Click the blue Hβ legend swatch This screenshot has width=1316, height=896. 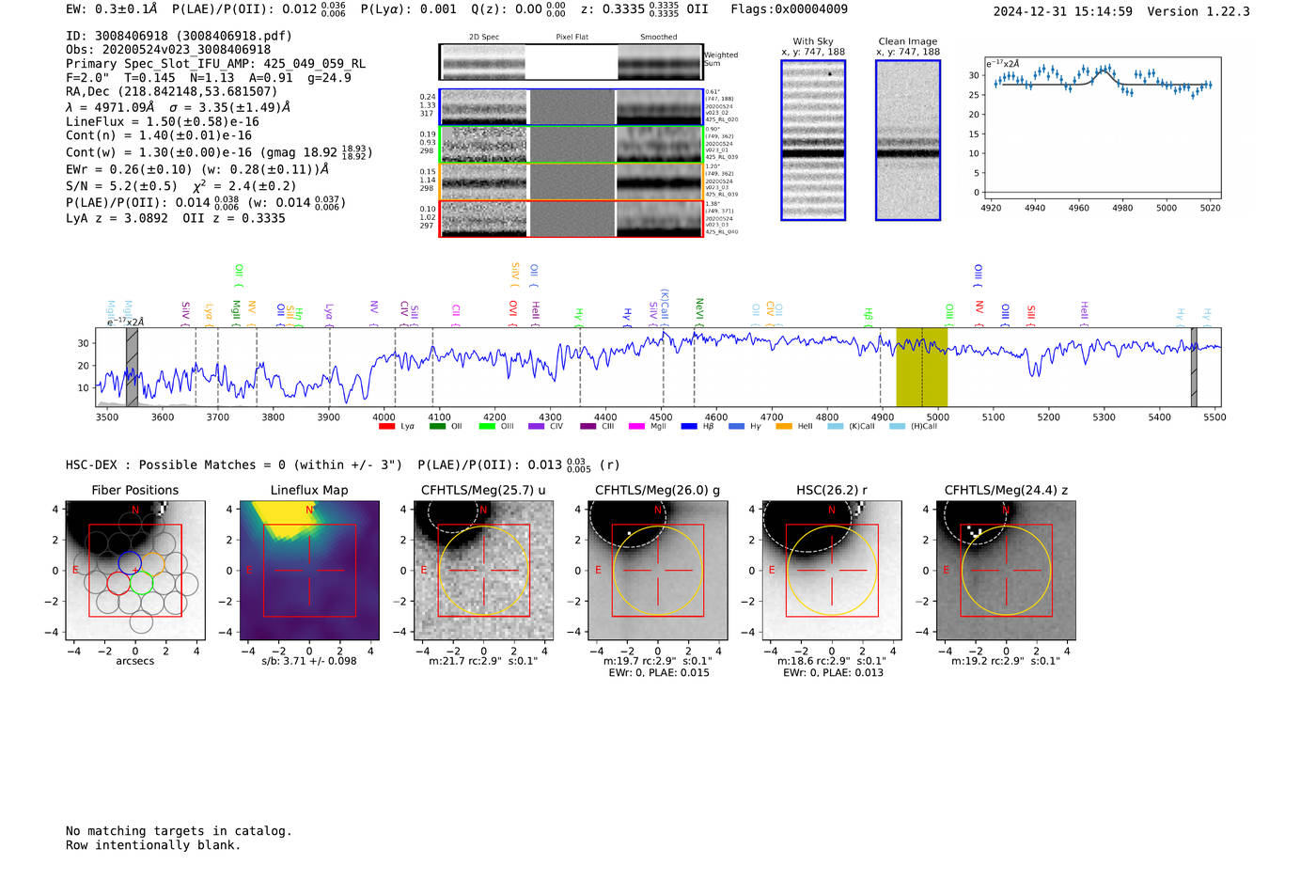(689, 427)
